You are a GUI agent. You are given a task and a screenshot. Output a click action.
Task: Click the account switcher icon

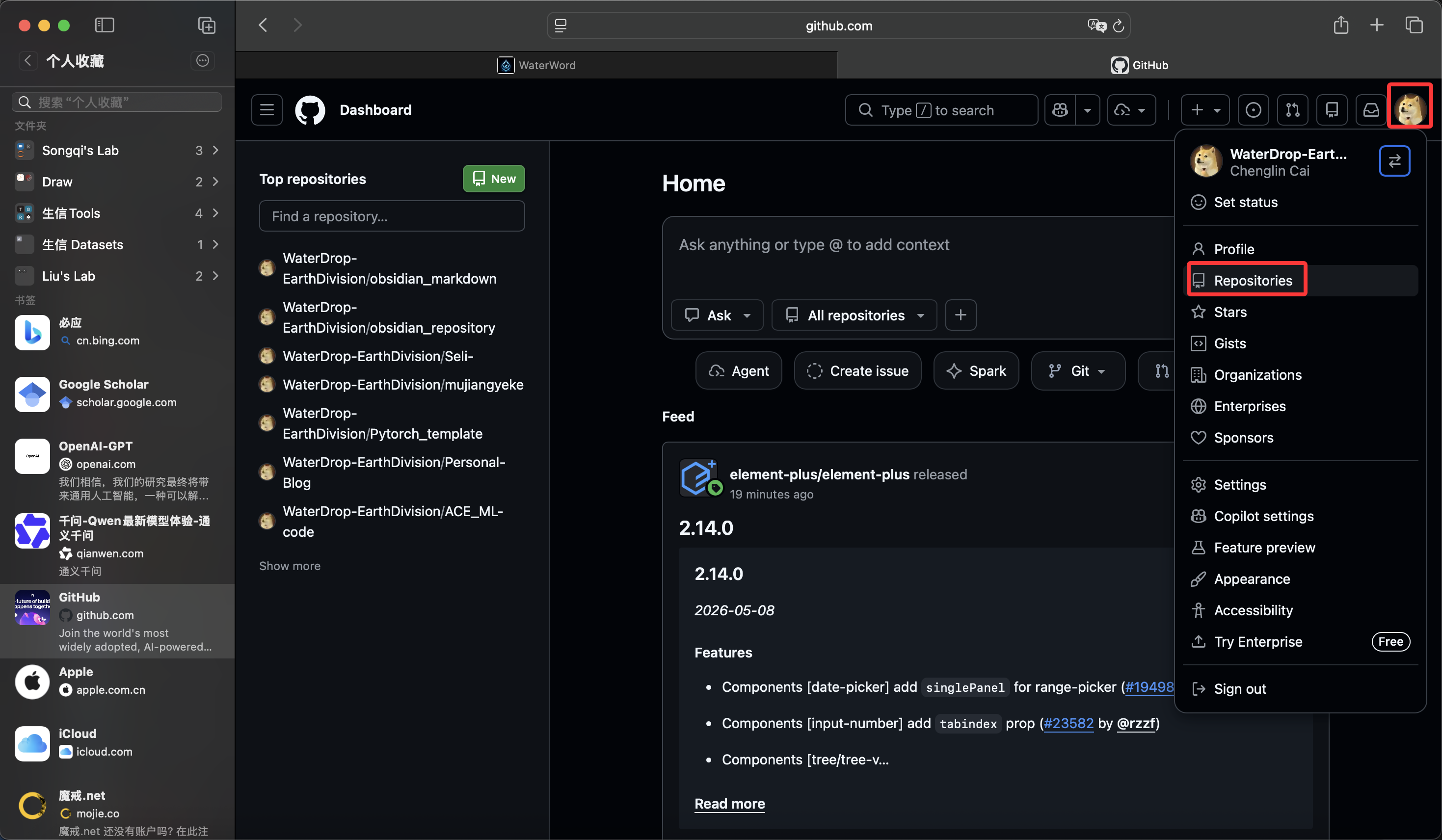1394,161
